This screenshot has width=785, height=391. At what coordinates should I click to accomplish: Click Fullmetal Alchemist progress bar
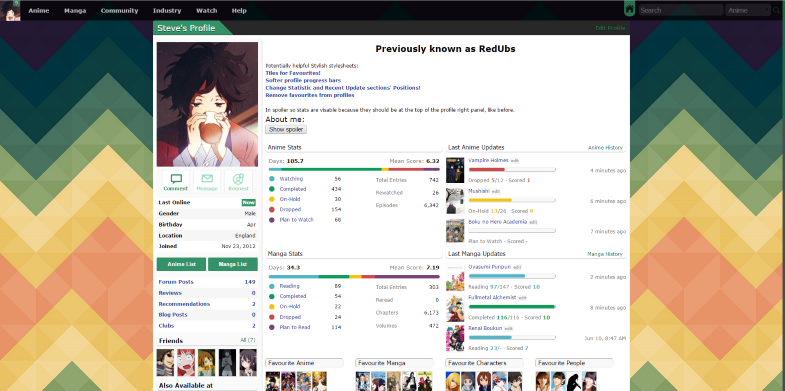(512, 306)
